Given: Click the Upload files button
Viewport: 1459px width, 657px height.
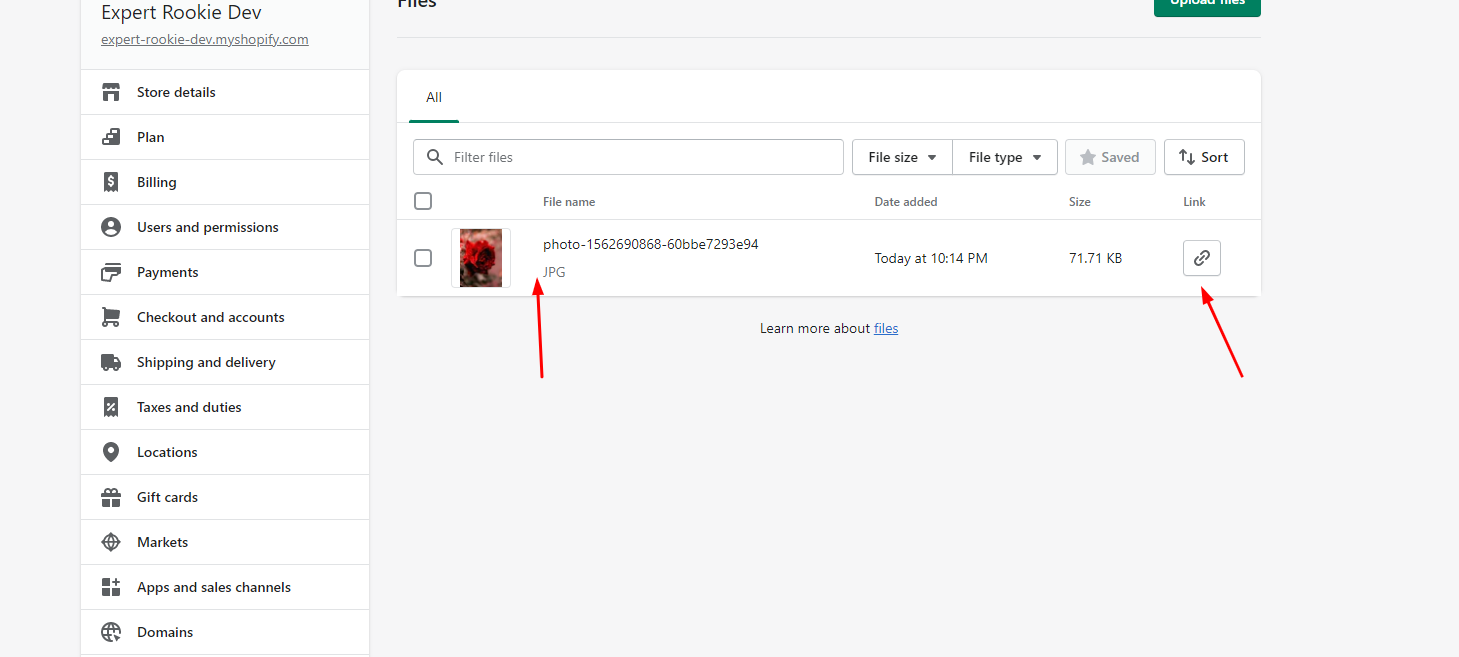Looking at the screenshot, I should click(1207, 6).
